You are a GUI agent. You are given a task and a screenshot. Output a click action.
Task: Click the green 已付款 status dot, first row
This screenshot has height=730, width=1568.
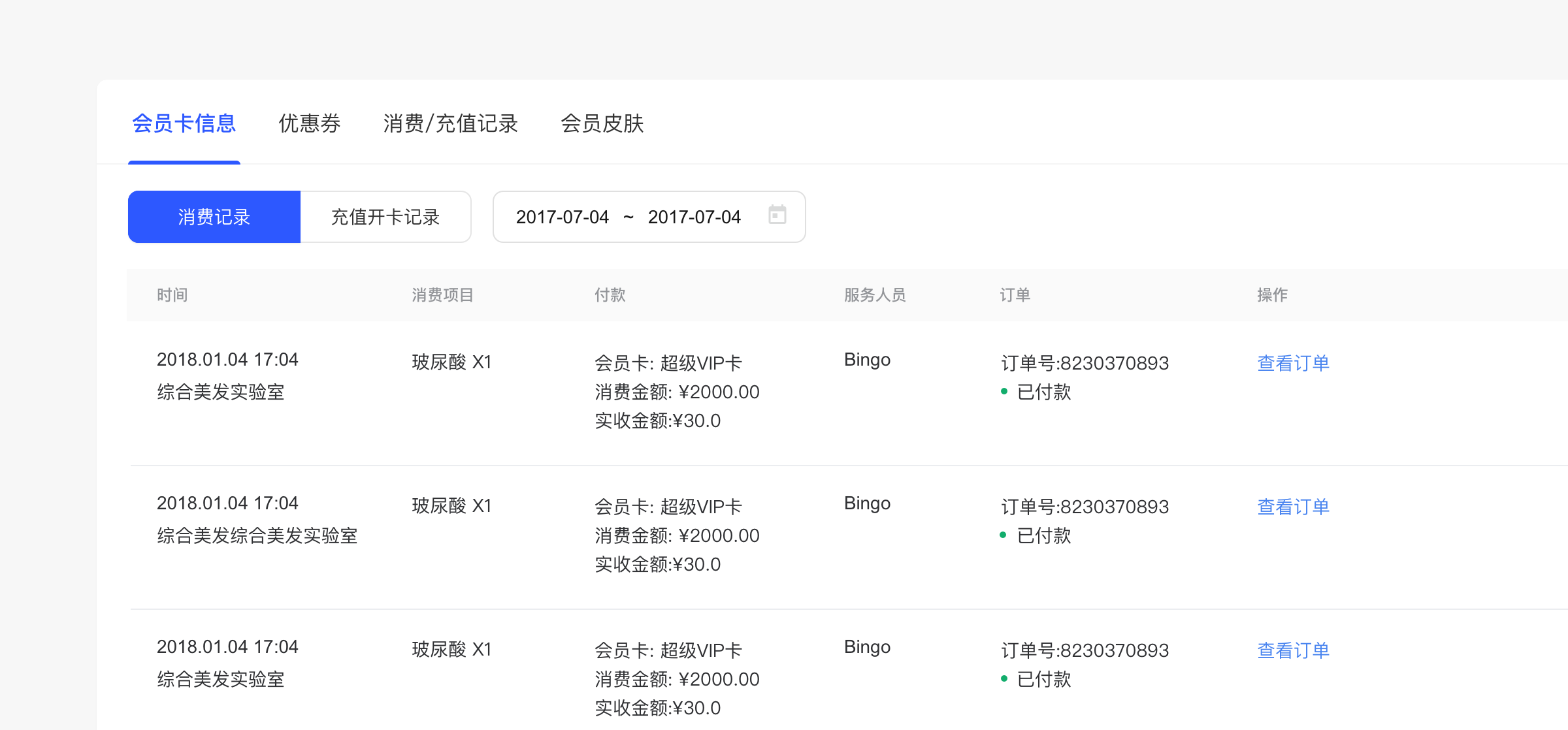click(x=1004, y=391)
